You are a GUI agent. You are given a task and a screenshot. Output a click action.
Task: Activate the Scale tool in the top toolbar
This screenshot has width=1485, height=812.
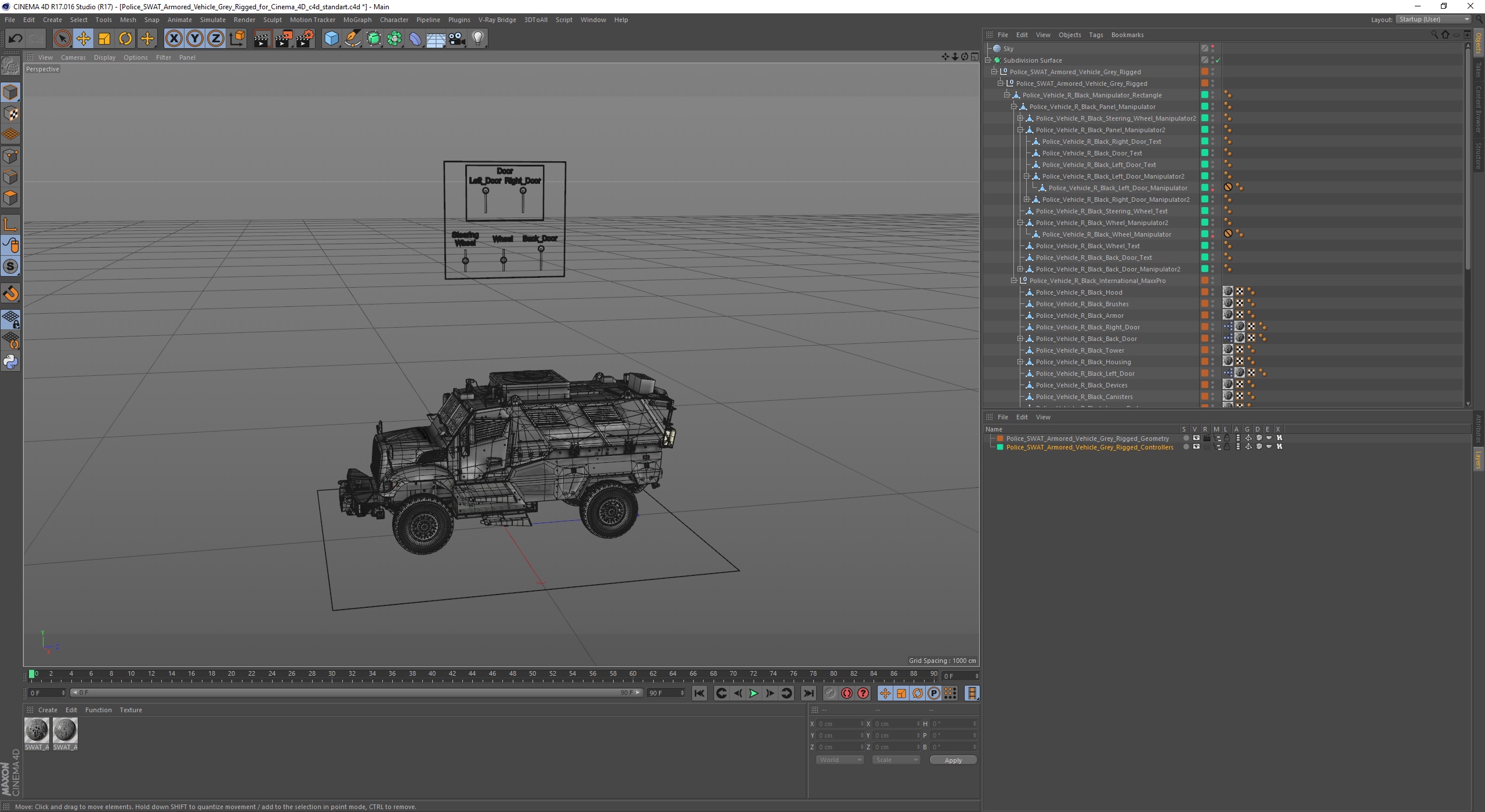pos(104,39)
